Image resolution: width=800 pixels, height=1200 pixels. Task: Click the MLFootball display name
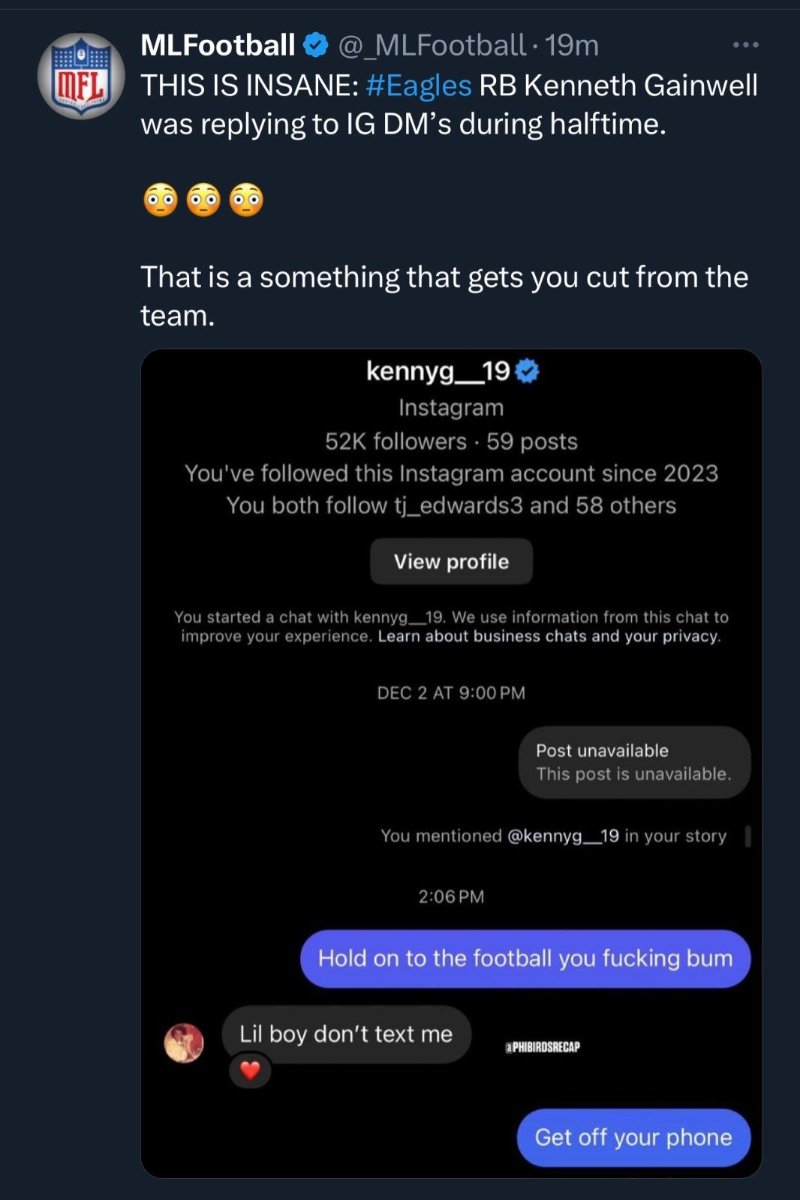(x=218, y=45)
